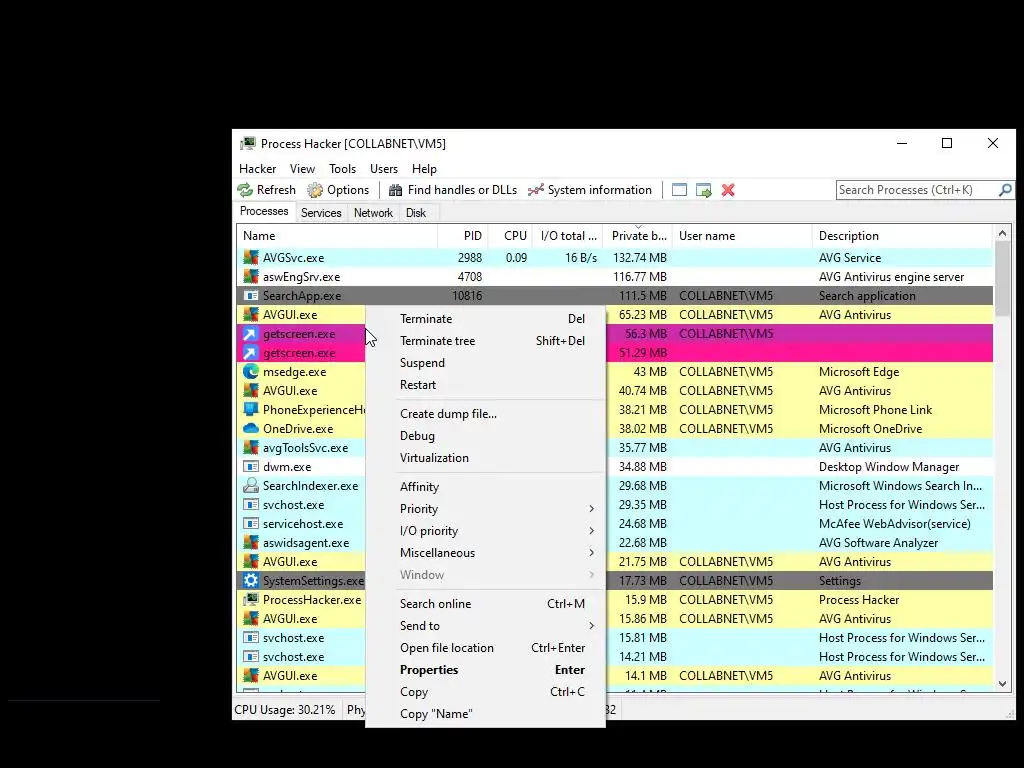Click the Desktop Window Manager description
This screenshot has width=1024, height=768.
click(889, 466)
